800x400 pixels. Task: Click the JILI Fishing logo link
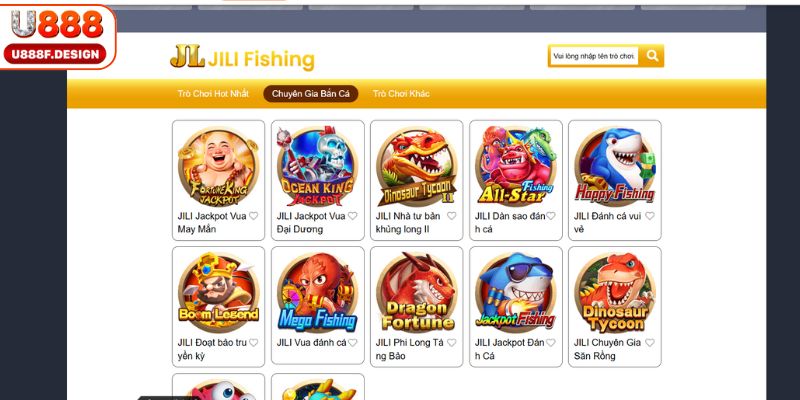click(242, 57)
